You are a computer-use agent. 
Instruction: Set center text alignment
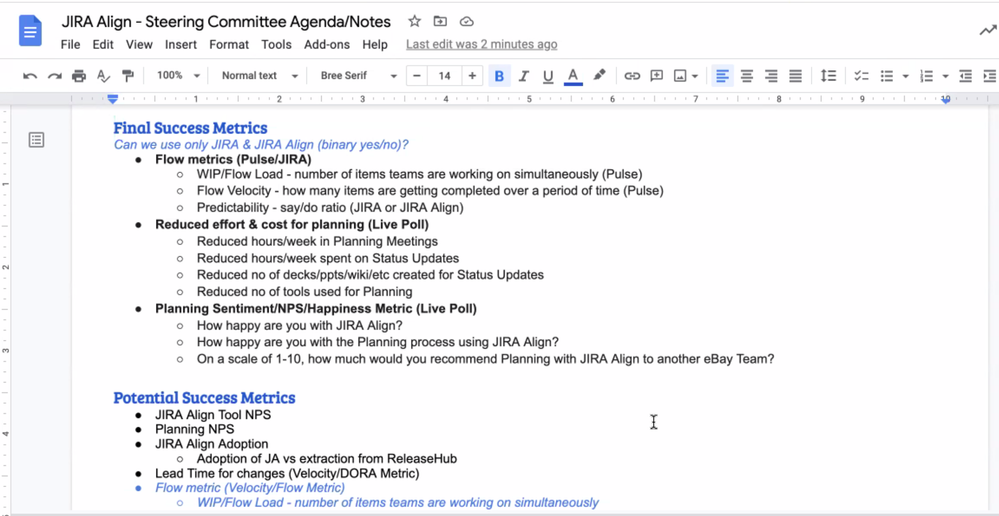[747, 76]
